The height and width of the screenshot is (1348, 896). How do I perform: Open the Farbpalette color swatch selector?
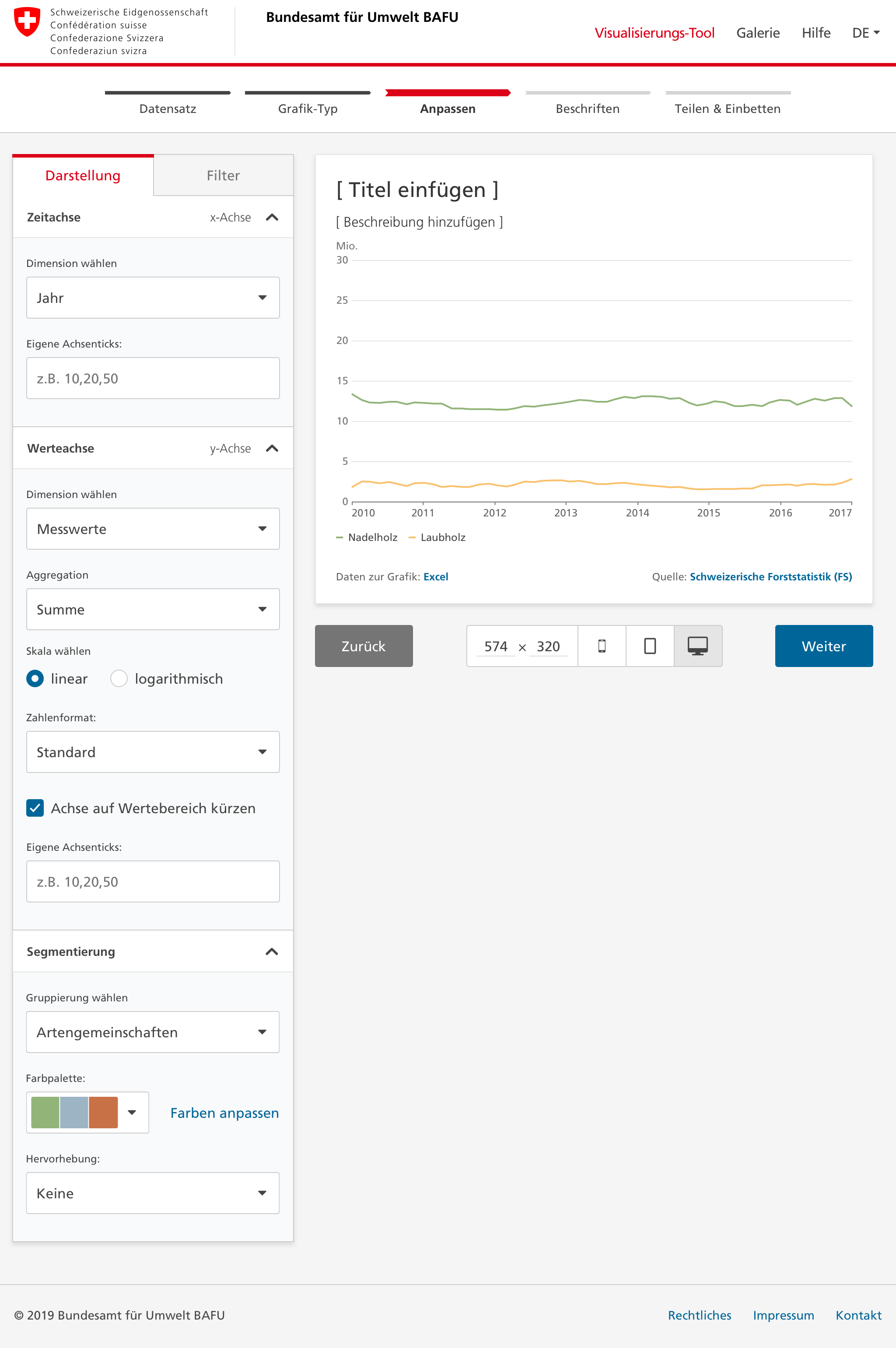pos(87,1113)
